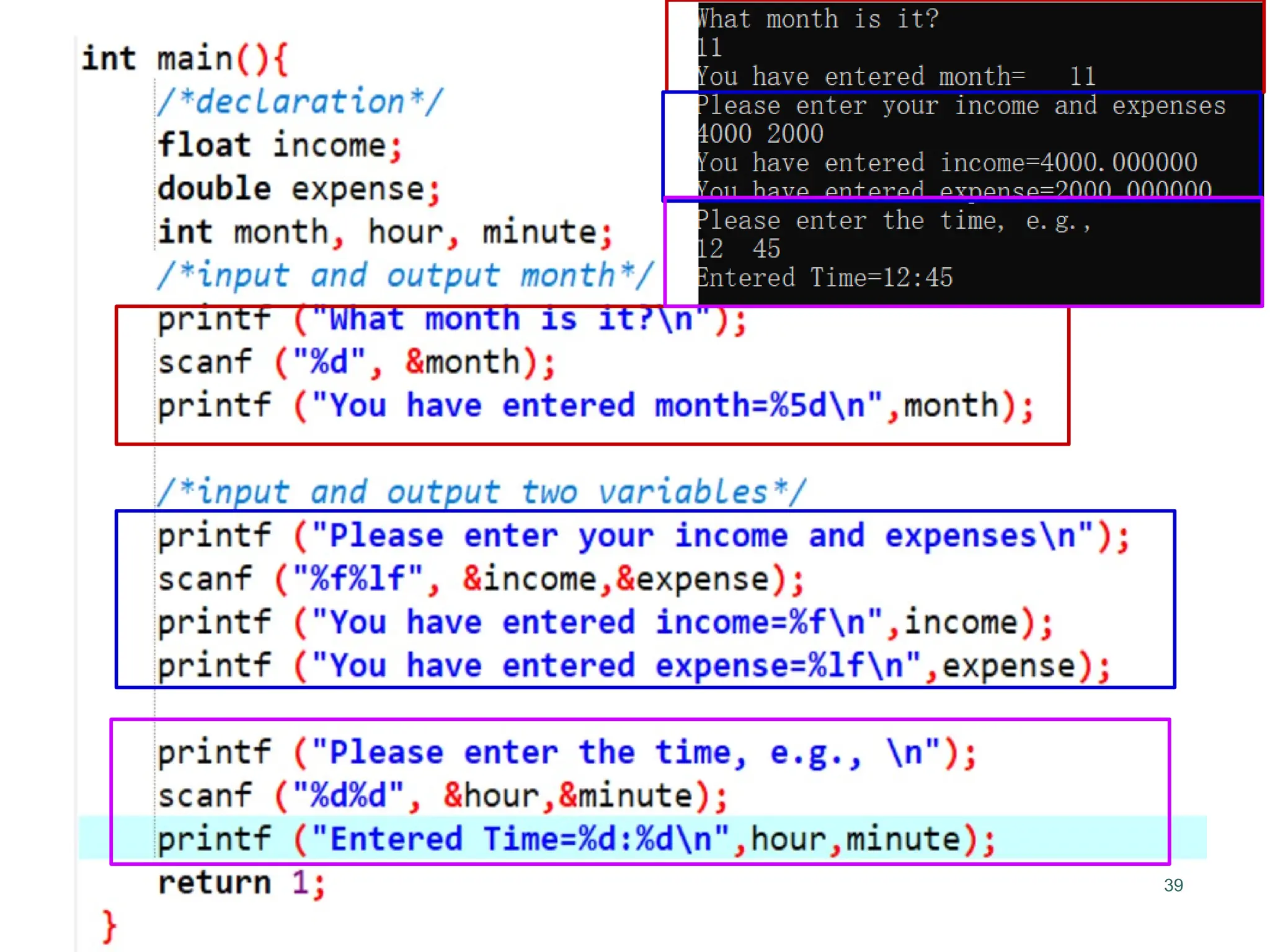Click the 'Please enter the time' printf line
Viewport: 1270px width, 952px height.
[x=567, y=754]
